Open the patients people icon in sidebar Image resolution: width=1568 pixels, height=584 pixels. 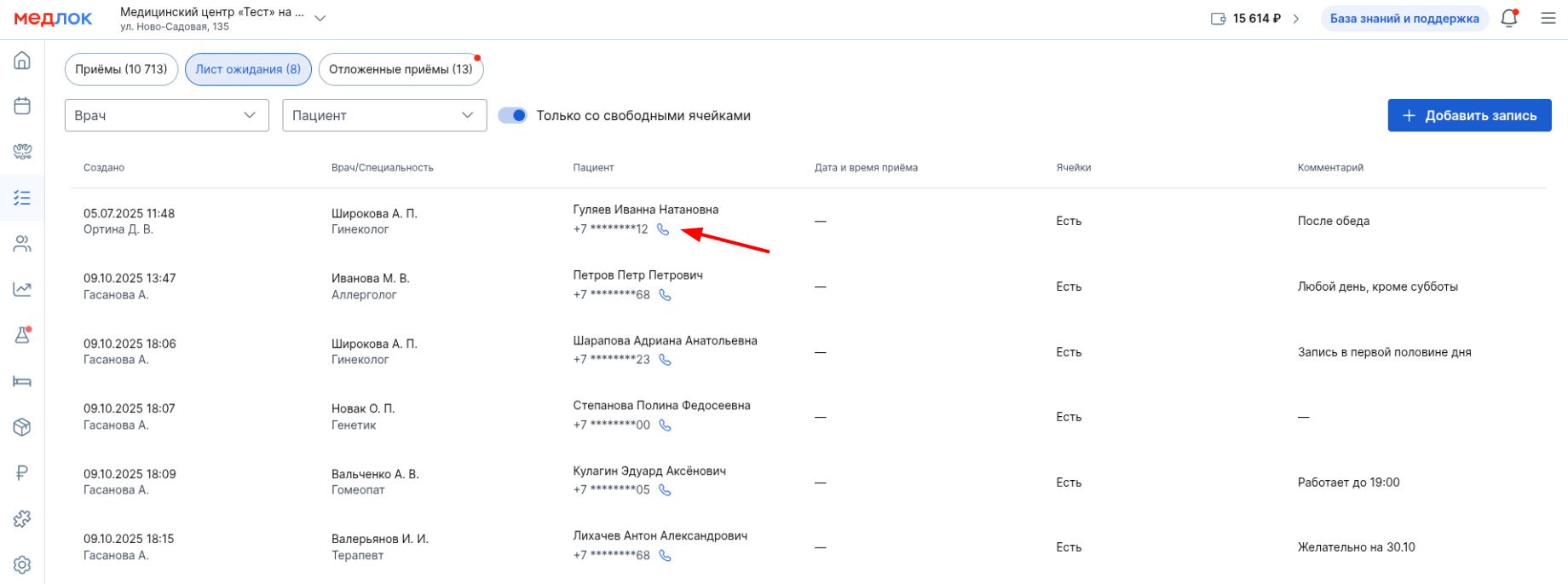coord(22,244)
